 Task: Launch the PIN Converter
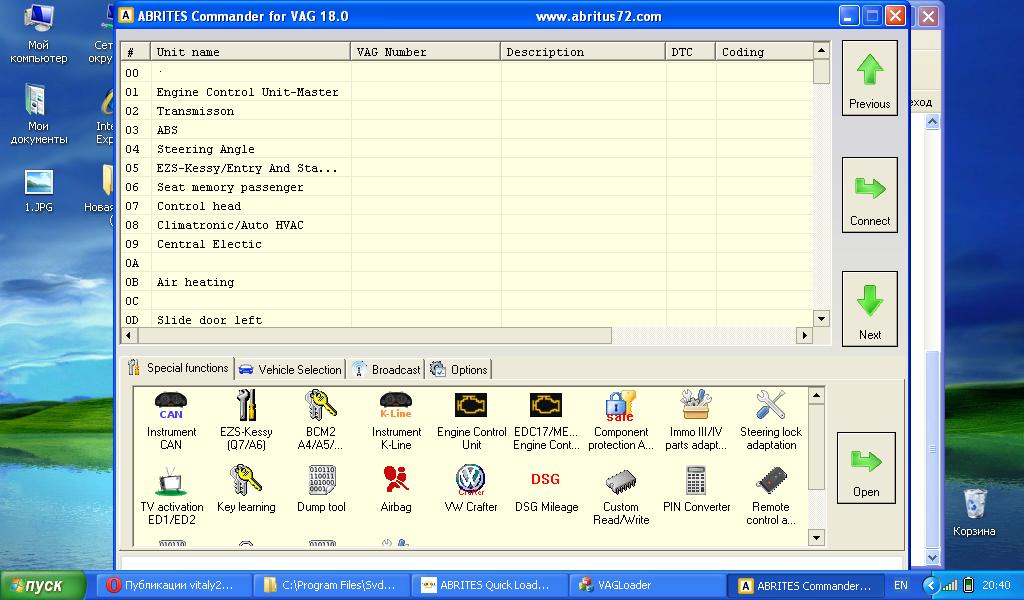click(696, 490)
